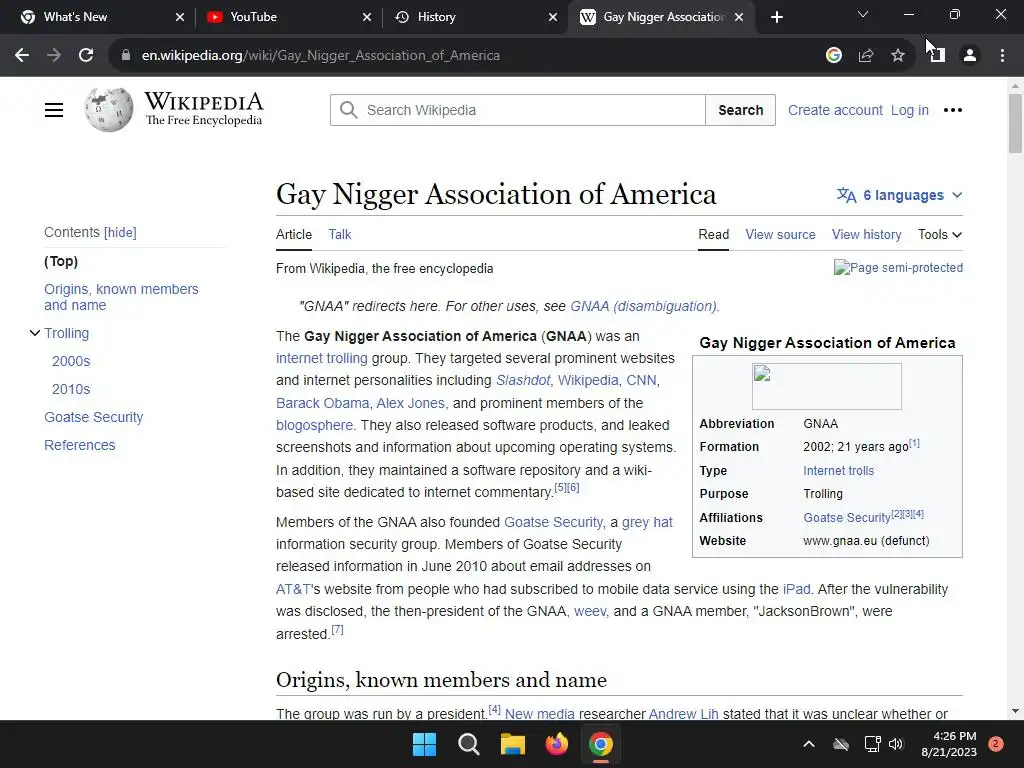
Task: Jump to References in contents
Action: [x=80, y=445]
